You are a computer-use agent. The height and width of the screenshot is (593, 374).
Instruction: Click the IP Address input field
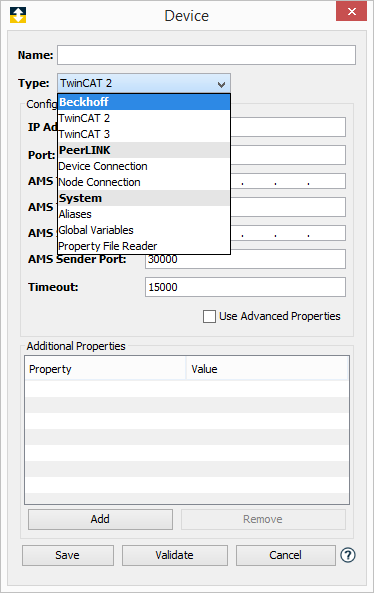[x=288, y=127]
